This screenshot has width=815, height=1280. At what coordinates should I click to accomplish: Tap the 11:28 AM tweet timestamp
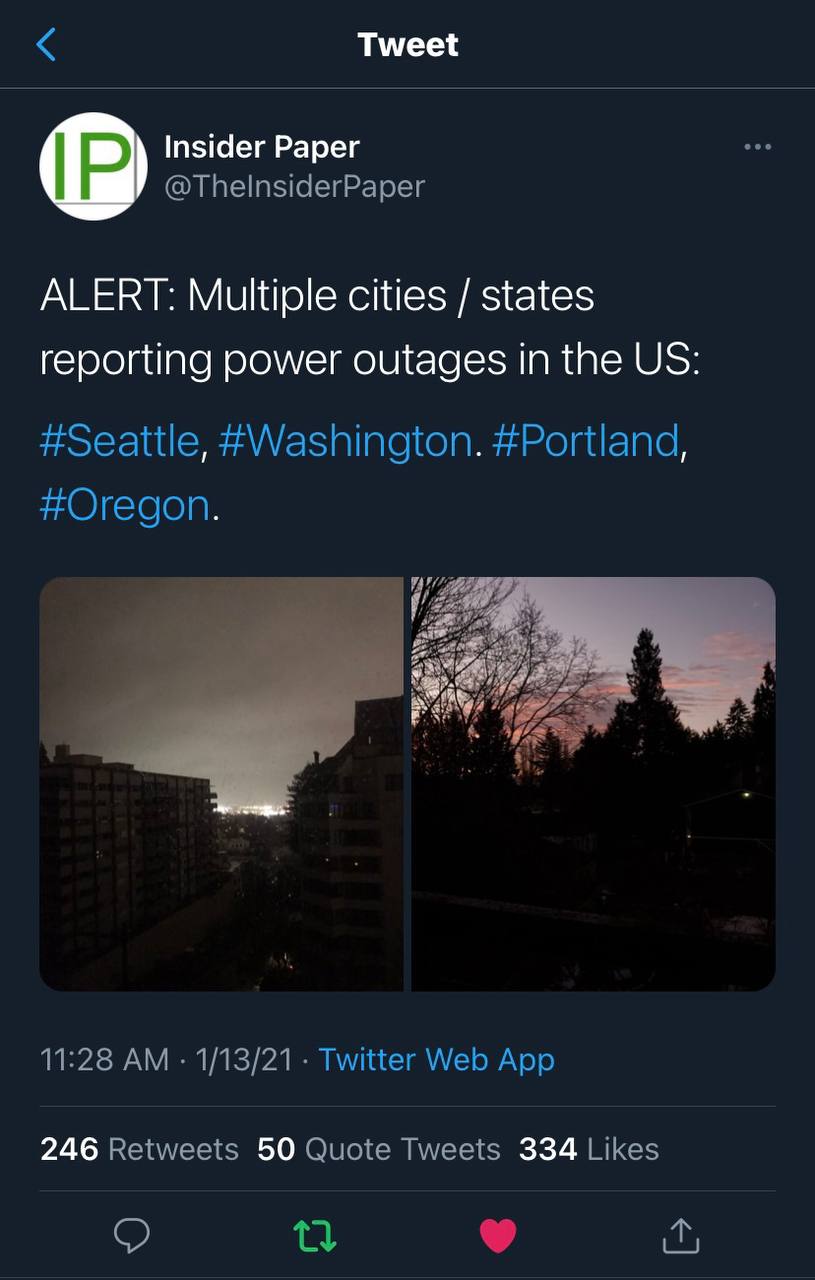pyautogui.click(x=104, y=1059)
